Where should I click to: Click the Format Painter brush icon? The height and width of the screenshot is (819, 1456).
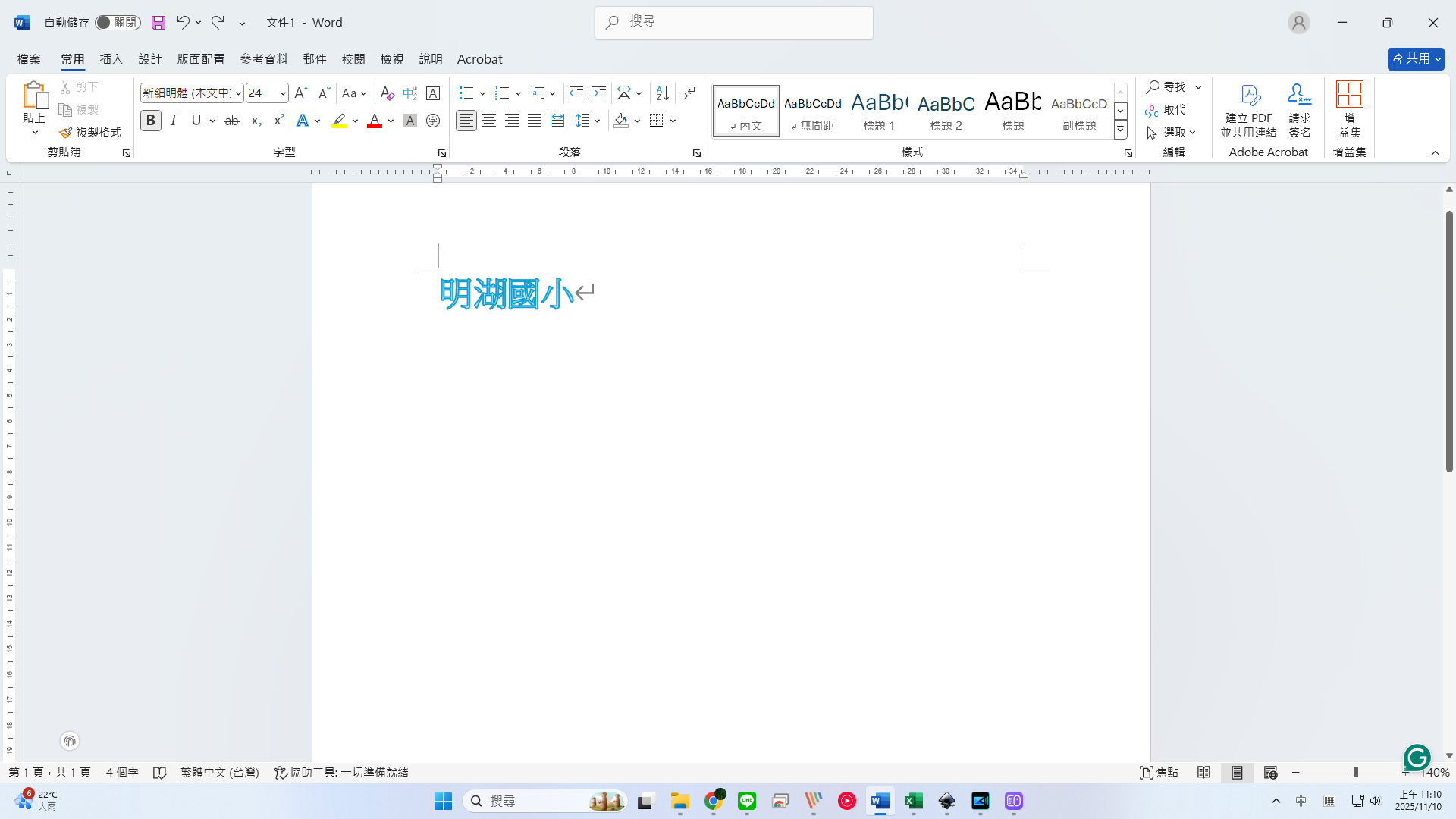pyautogui.click(x=66, y=132)
